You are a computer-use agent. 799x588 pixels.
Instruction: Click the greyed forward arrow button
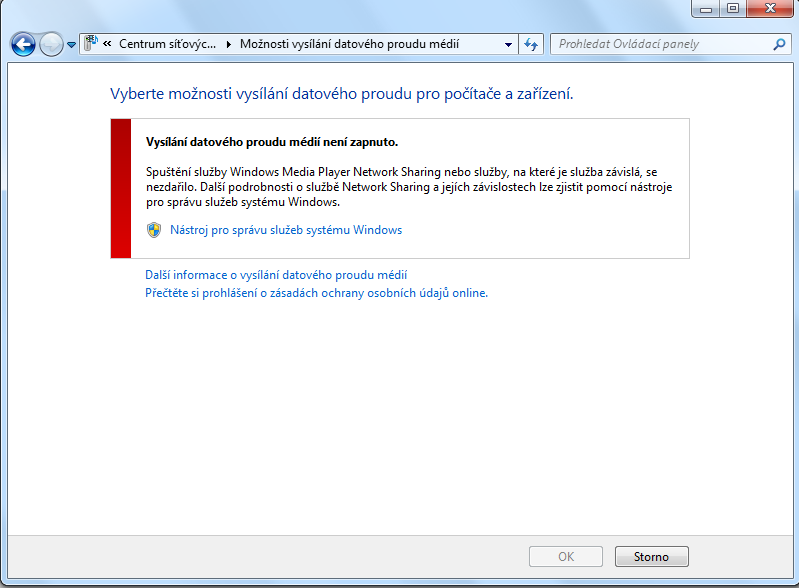tap(51, 44)
